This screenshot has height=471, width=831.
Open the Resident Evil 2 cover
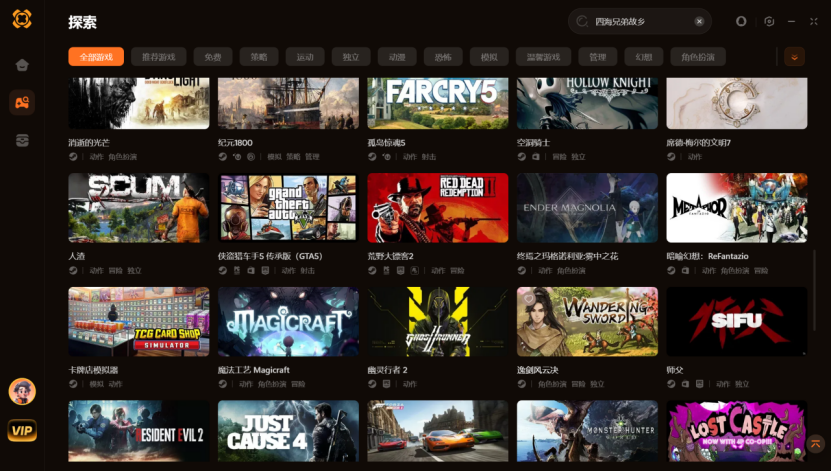pos(139,431)
